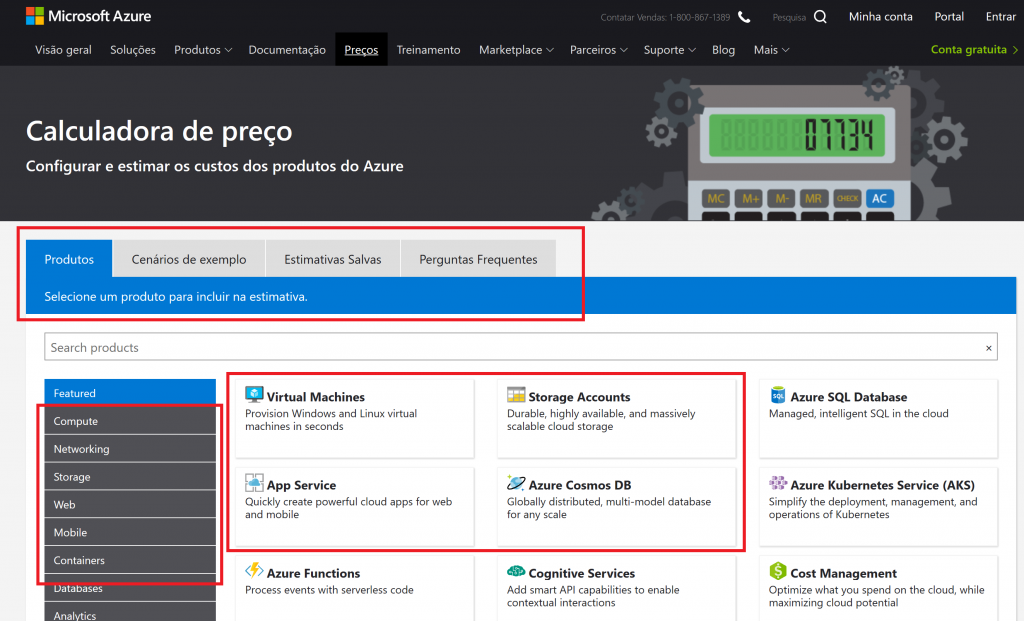Click the search magnifier icon in header
The image size is (1024, 621).
click(820, 17)
